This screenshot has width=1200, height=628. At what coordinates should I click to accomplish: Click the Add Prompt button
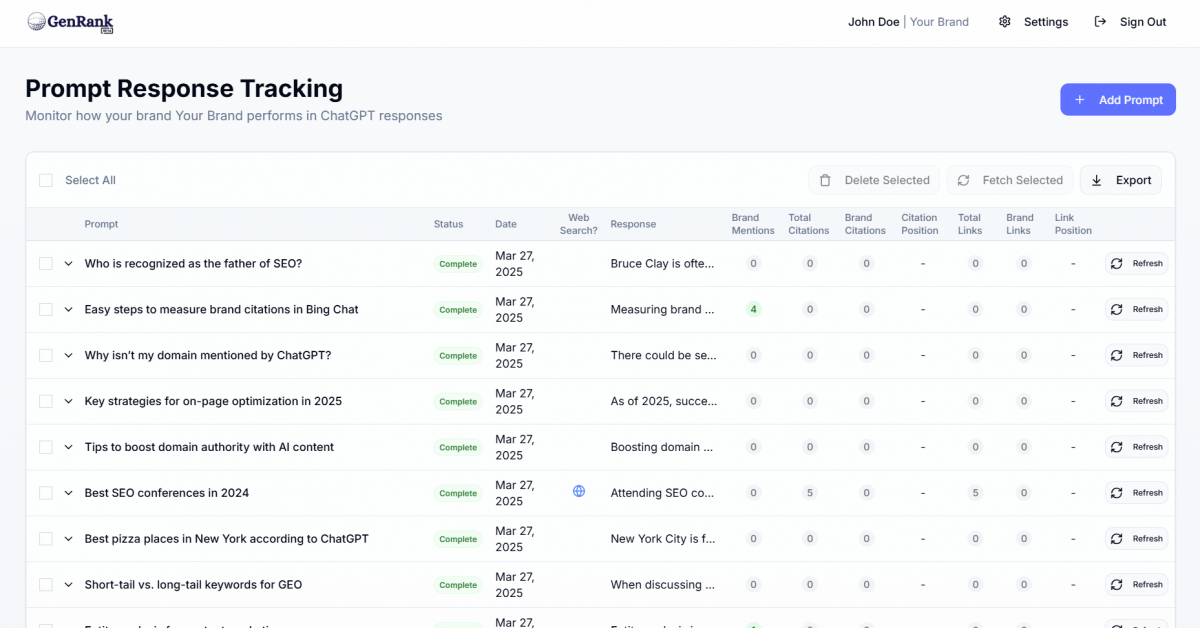(1118, 100)
